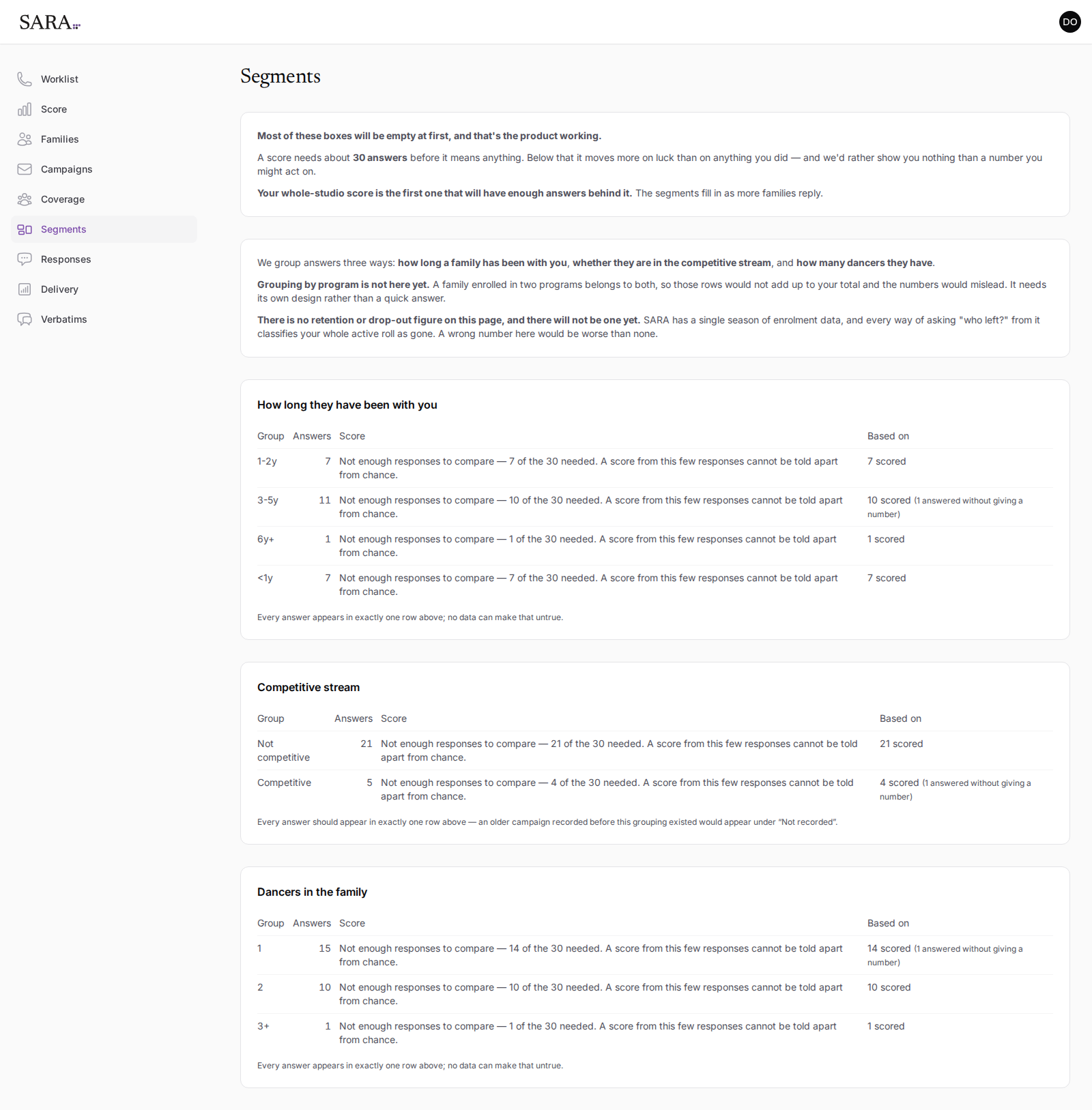Click the SARA logo
1092x1110 pixels.
click(49, 23)
